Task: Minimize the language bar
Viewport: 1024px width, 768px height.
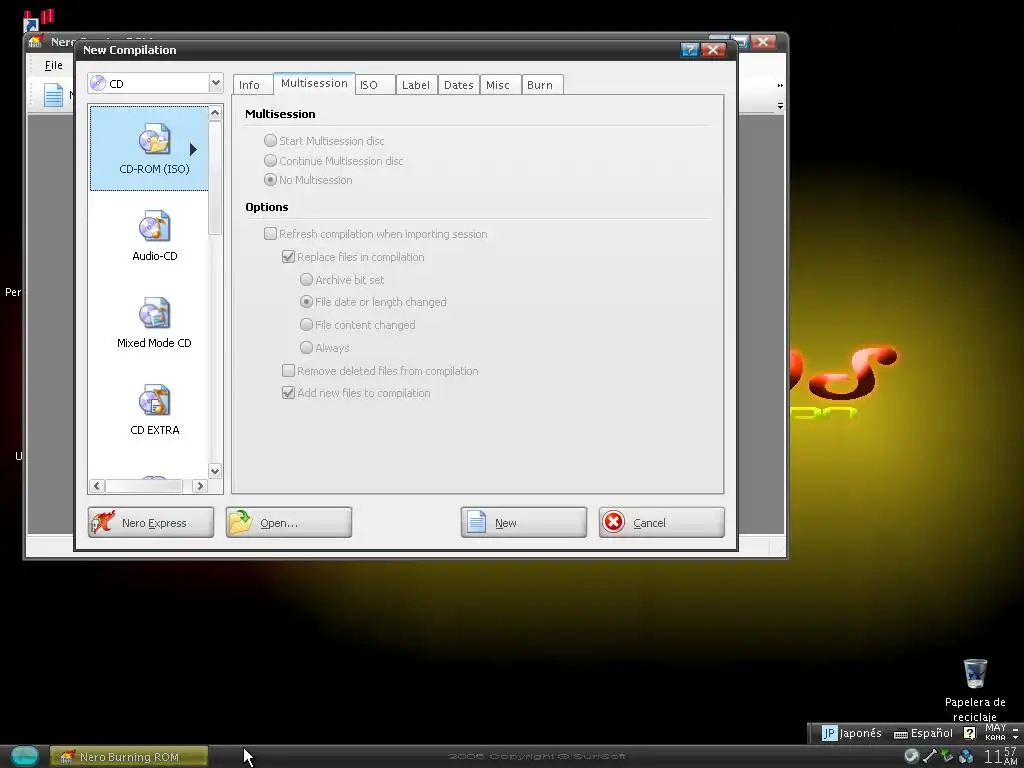Action: click(x=1016, y=728)
